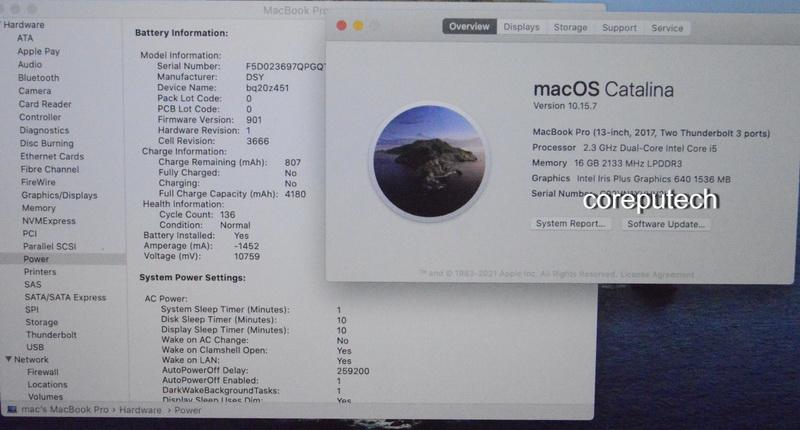Screen dimensions: 800x430
Task: Select ATA in the Hardware sidebar
Action: pyautogui.click(x=25, y=38)
